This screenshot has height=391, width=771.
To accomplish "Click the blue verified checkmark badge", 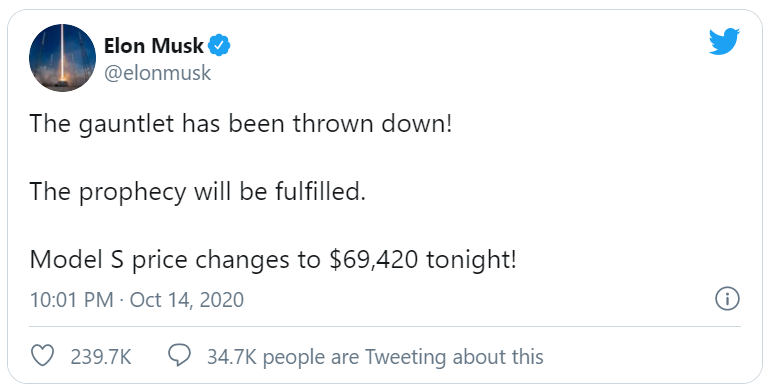I will (x=219, y=46).
